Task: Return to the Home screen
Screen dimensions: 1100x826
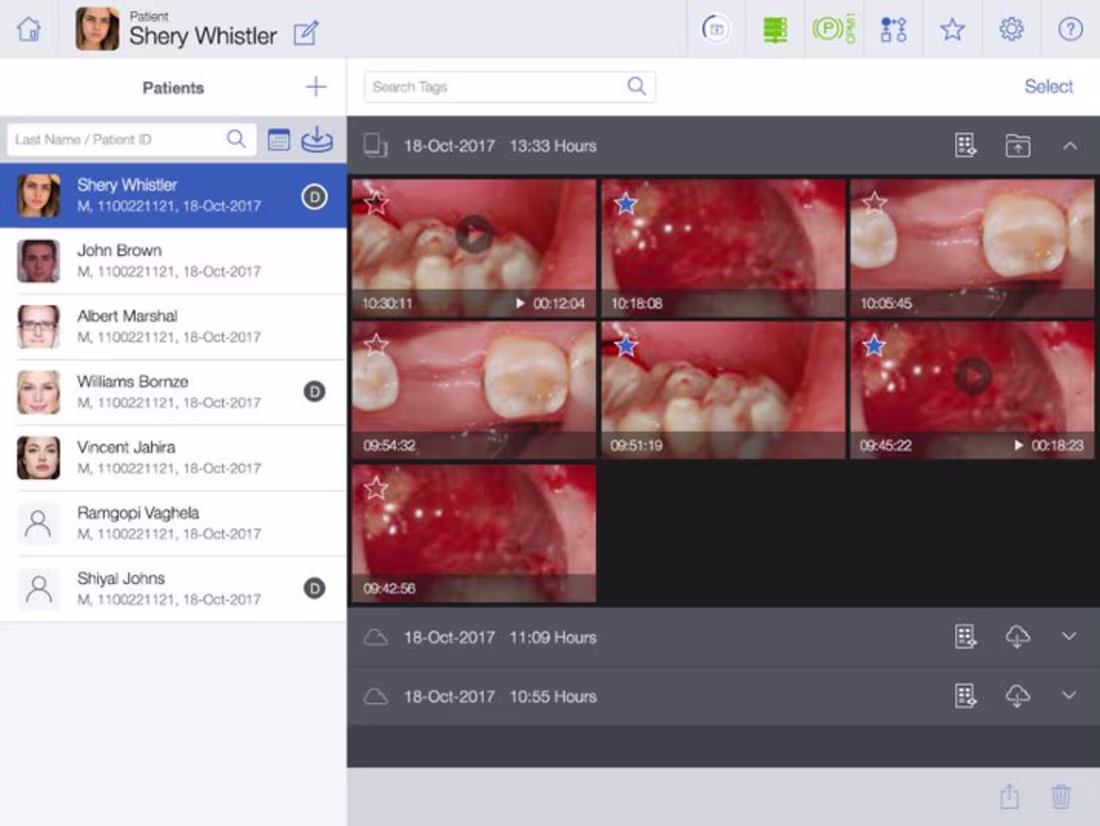Action: (28, 29)
